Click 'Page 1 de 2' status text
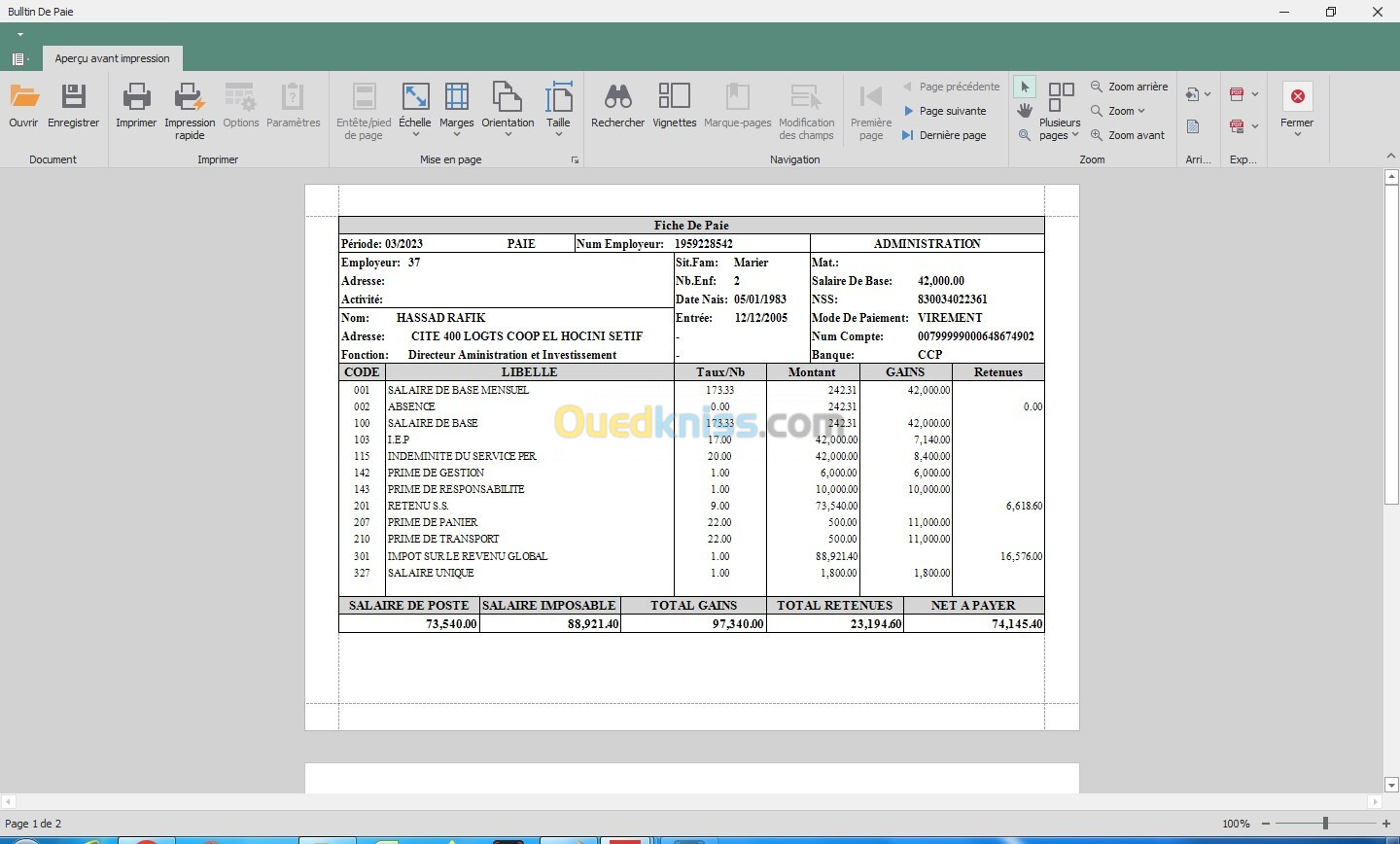This screenshot has width=1400, height=844. pyautogui.click(x=33, y=824)
